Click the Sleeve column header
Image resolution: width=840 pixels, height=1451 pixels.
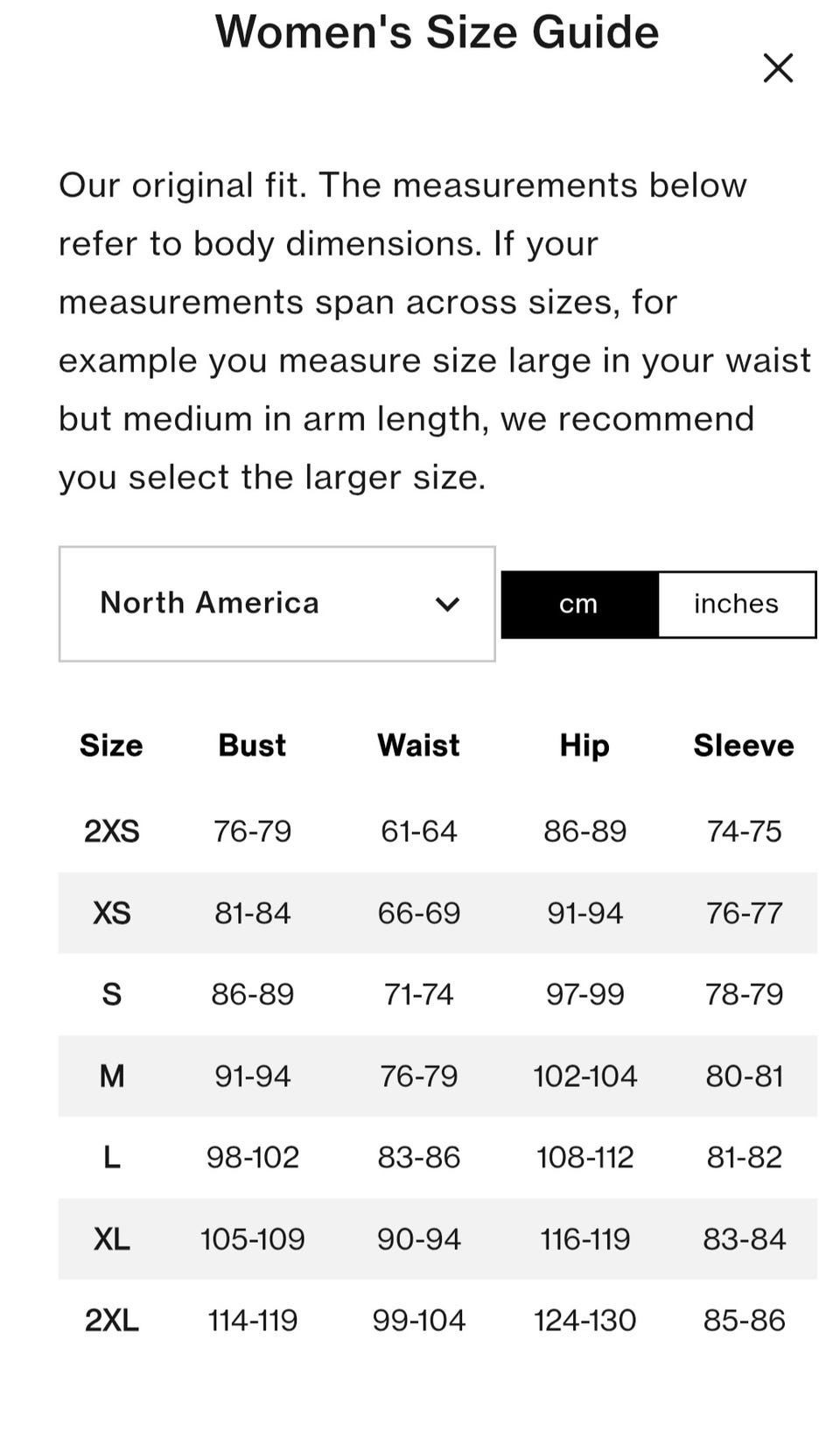click(x=744, y=745)
